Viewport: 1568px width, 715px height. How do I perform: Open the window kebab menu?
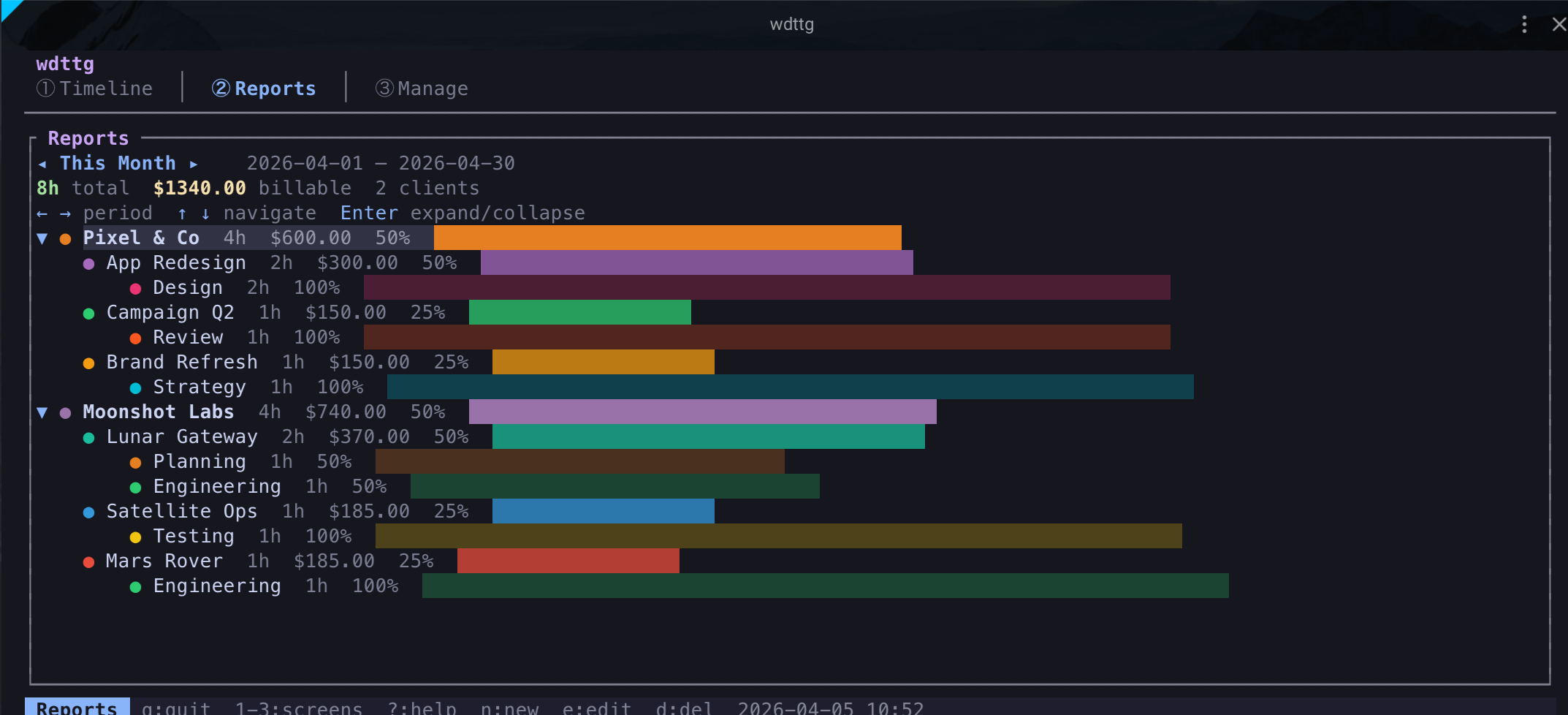[1524, 24]
